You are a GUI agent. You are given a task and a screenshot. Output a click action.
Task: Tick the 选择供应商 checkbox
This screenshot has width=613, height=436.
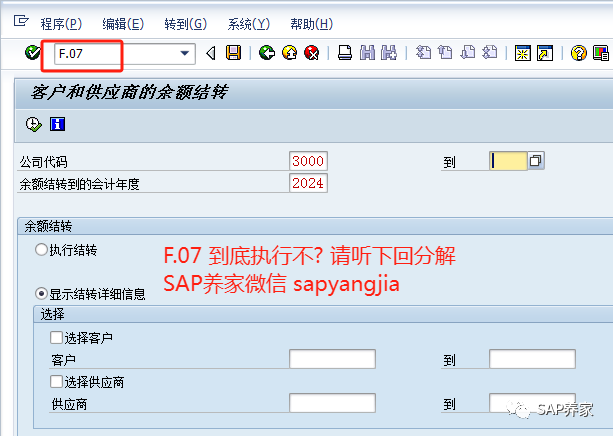56,382
